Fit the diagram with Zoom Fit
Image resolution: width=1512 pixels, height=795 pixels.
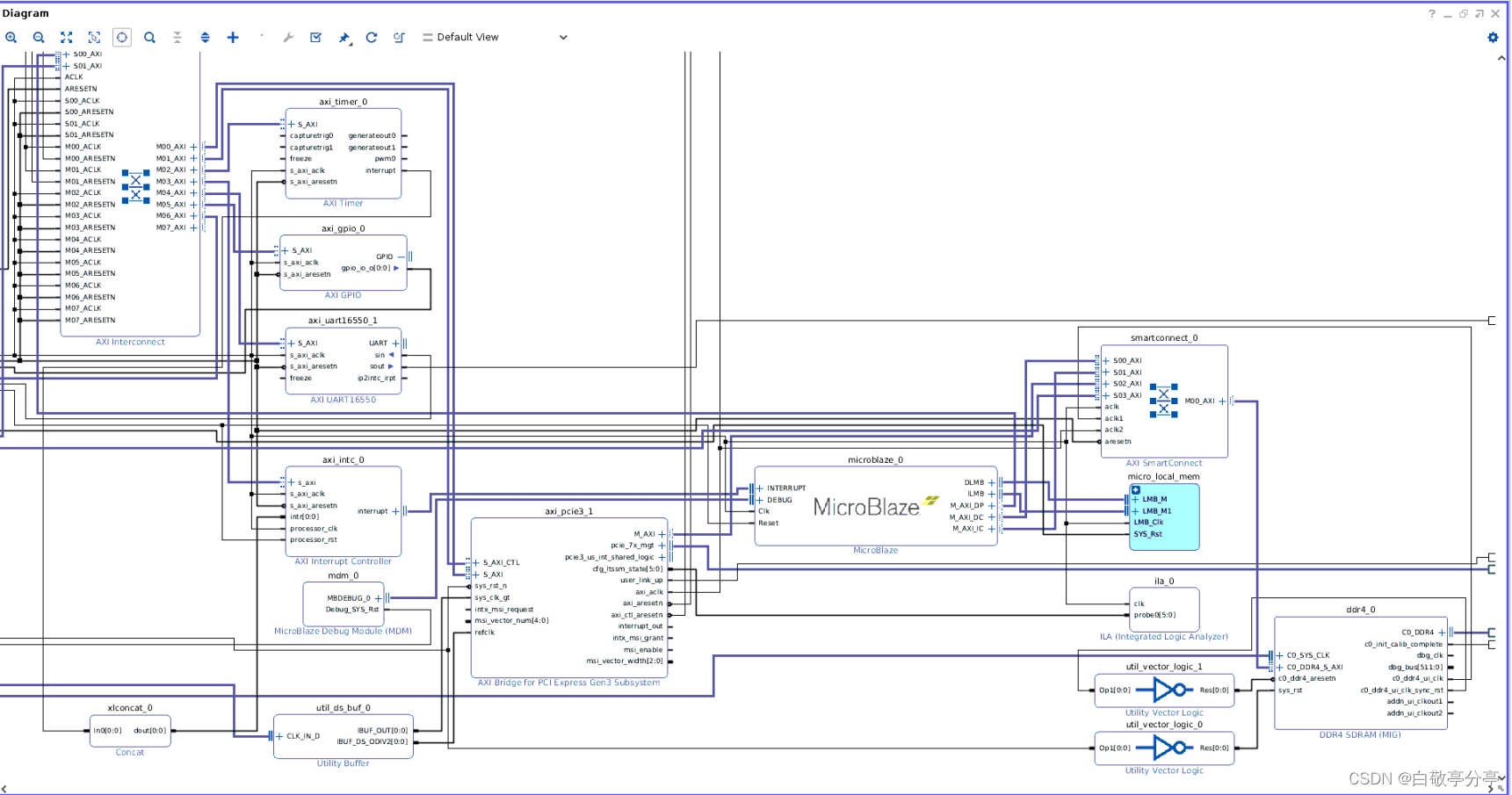tap(67, 37)
